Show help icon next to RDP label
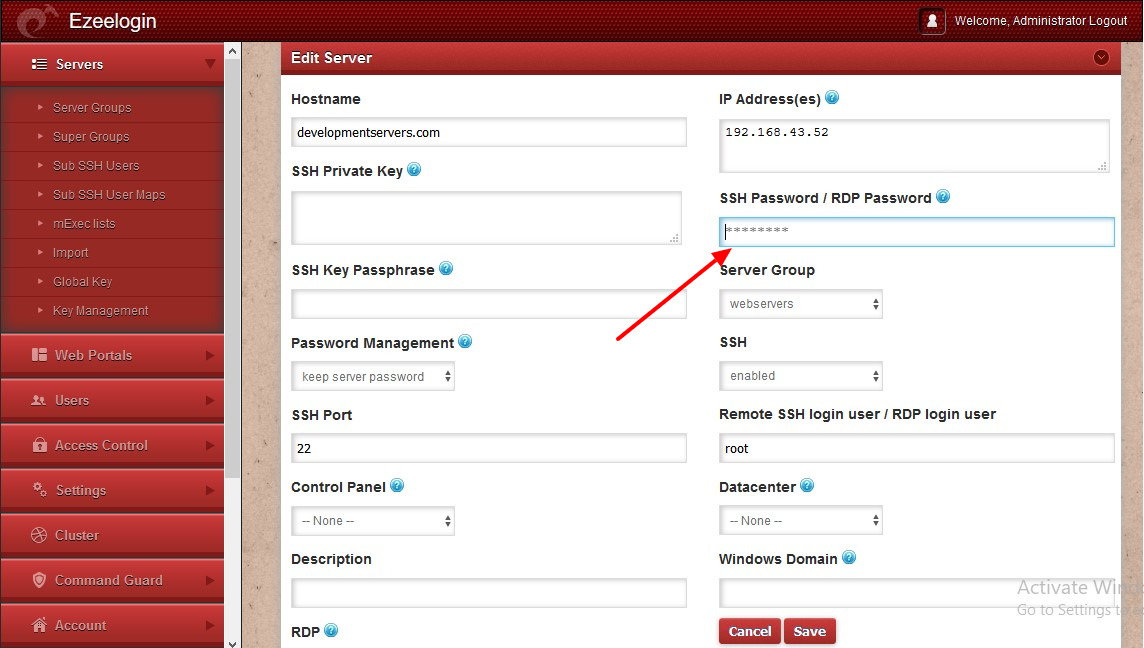This screenshot has width=1144, height=648. tap(331, 630)
